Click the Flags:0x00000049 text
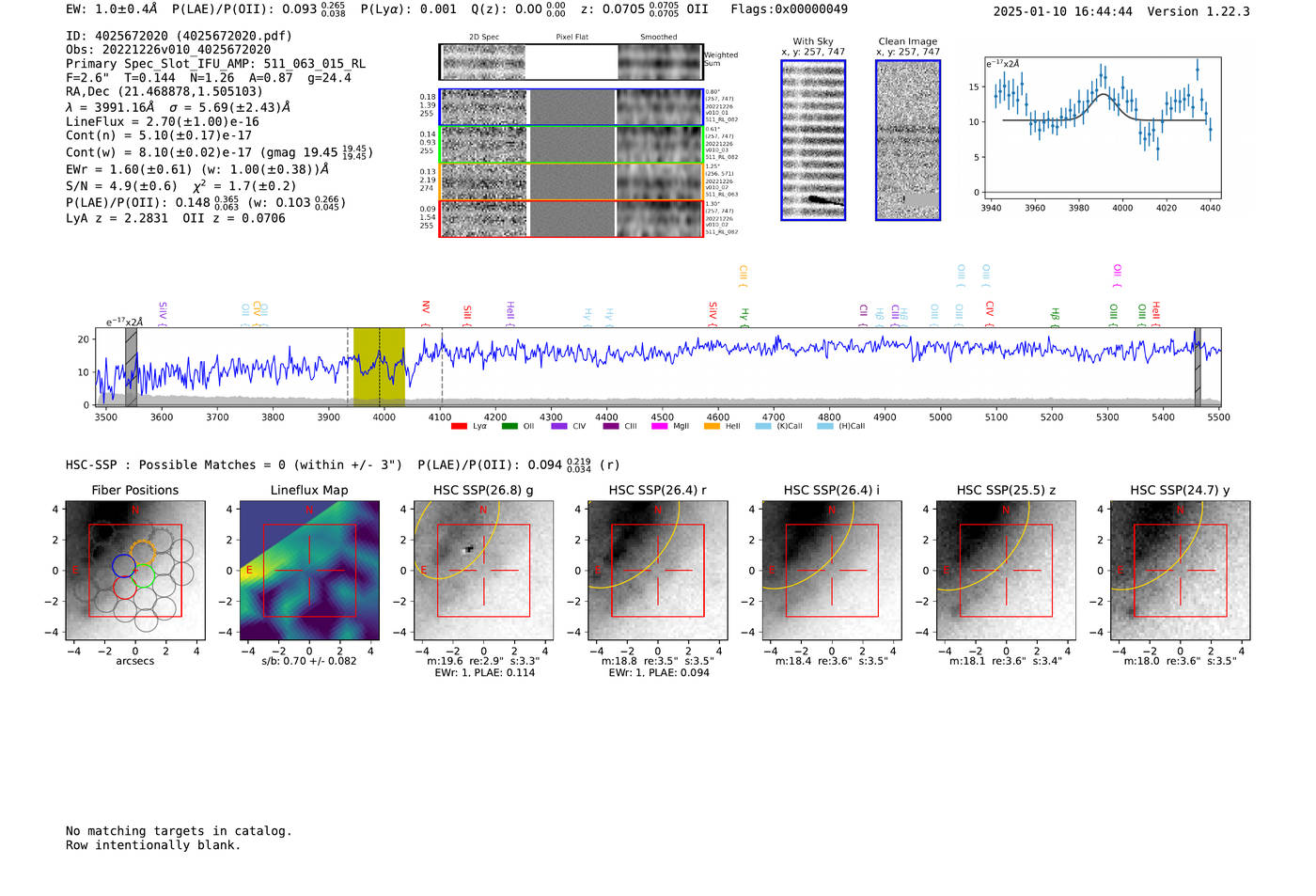Viewport: 1316px width, 896px height. tap(789, 9)
